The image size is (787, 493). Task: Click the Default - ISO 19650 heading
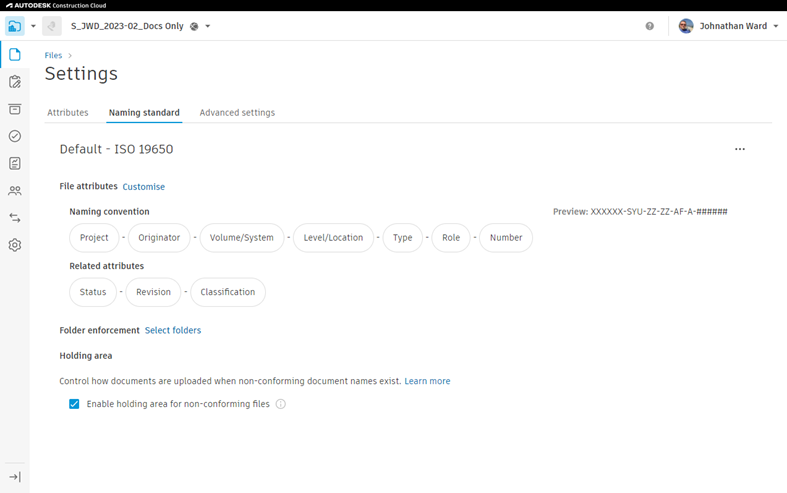[x=116, y=149]
